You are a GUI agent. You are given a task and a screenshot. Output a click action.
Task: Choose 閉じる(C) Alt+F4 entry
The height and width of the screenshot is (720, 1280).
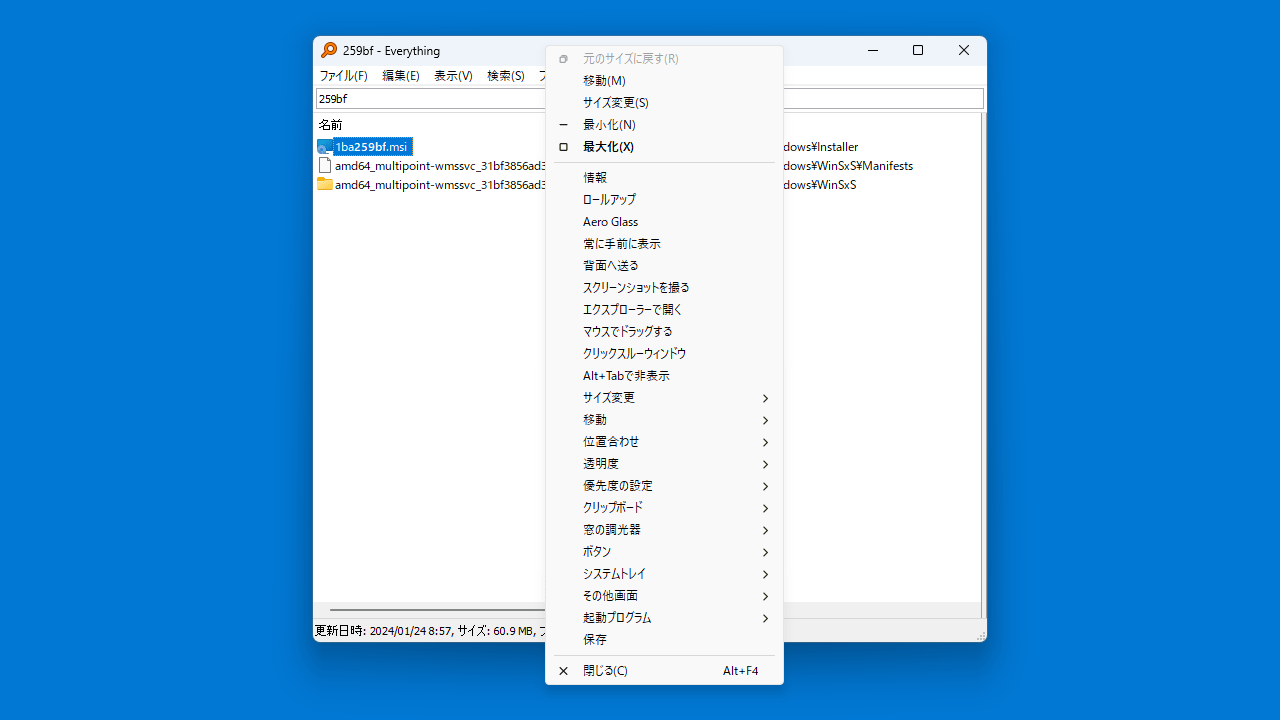[x=664, y=671]
